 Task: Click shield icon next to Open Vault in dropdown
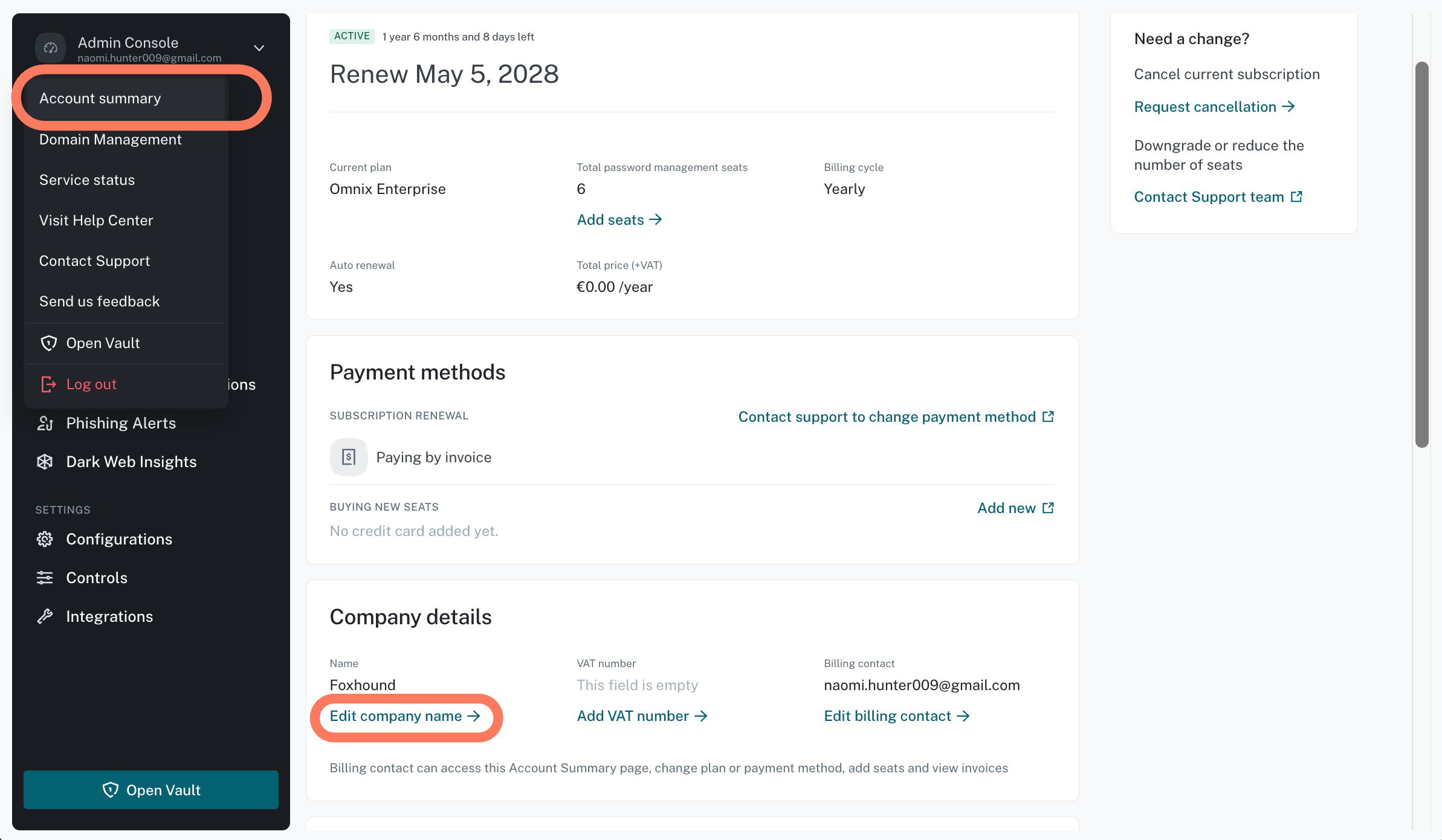(48, 343)
